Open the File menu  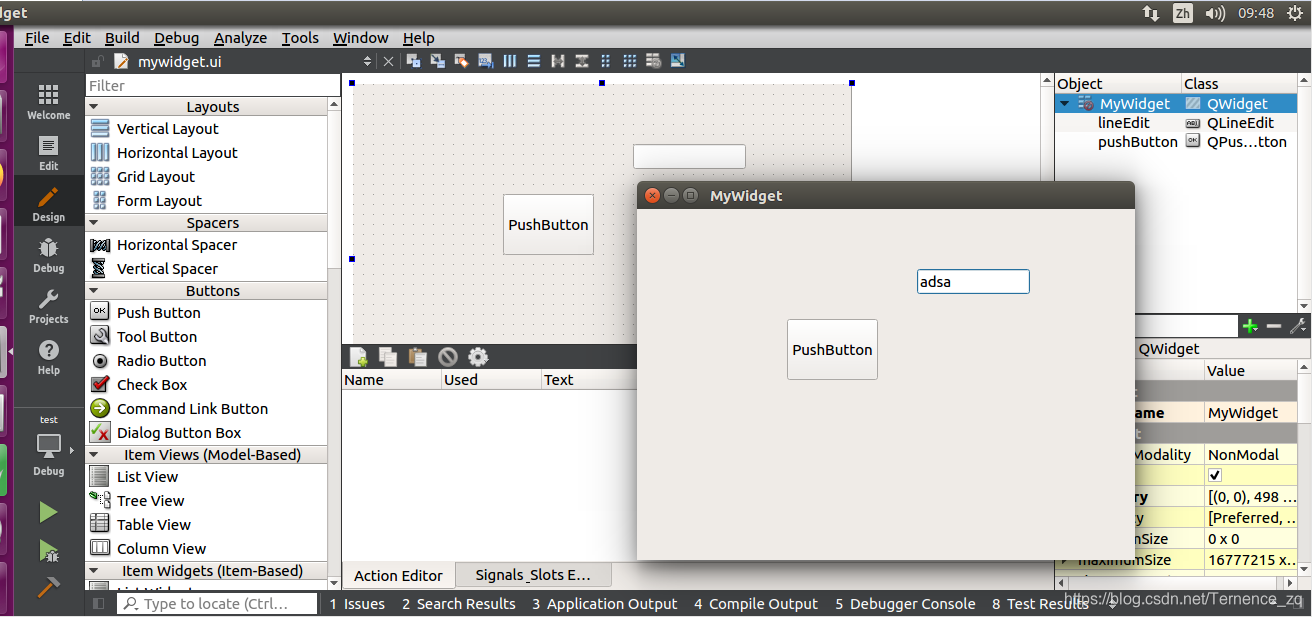(37, 38)
